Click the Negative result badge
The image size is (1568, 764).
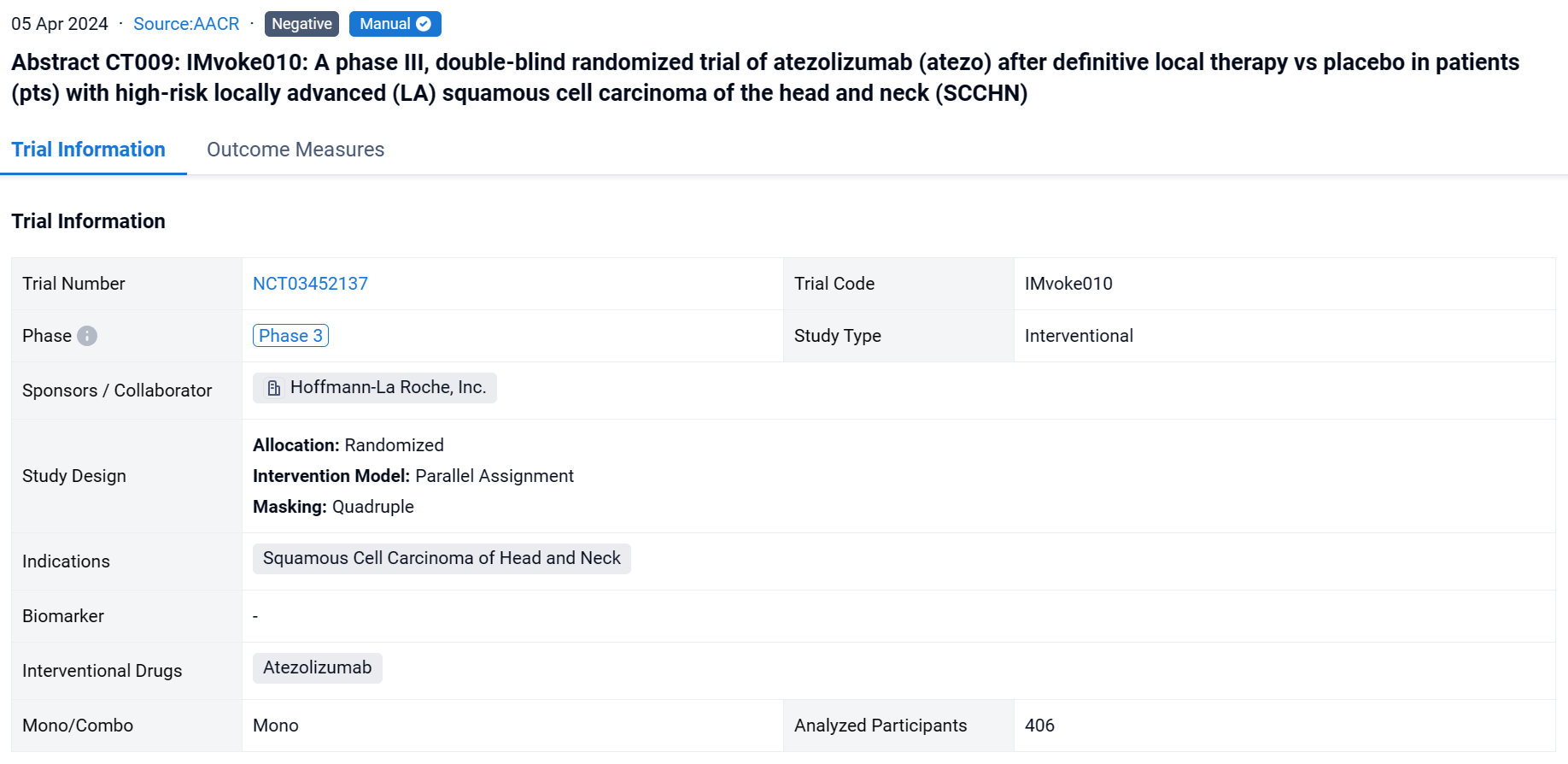click(301, 24)
